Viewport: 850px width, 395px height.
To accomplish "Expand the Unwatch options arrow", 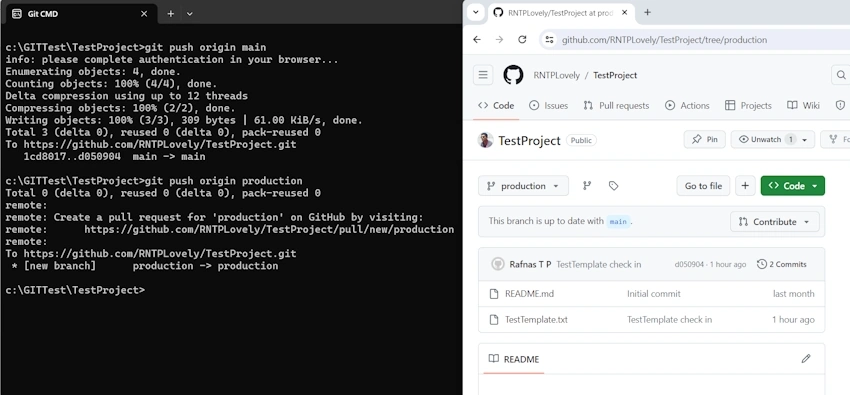I will tap(804, 140).
